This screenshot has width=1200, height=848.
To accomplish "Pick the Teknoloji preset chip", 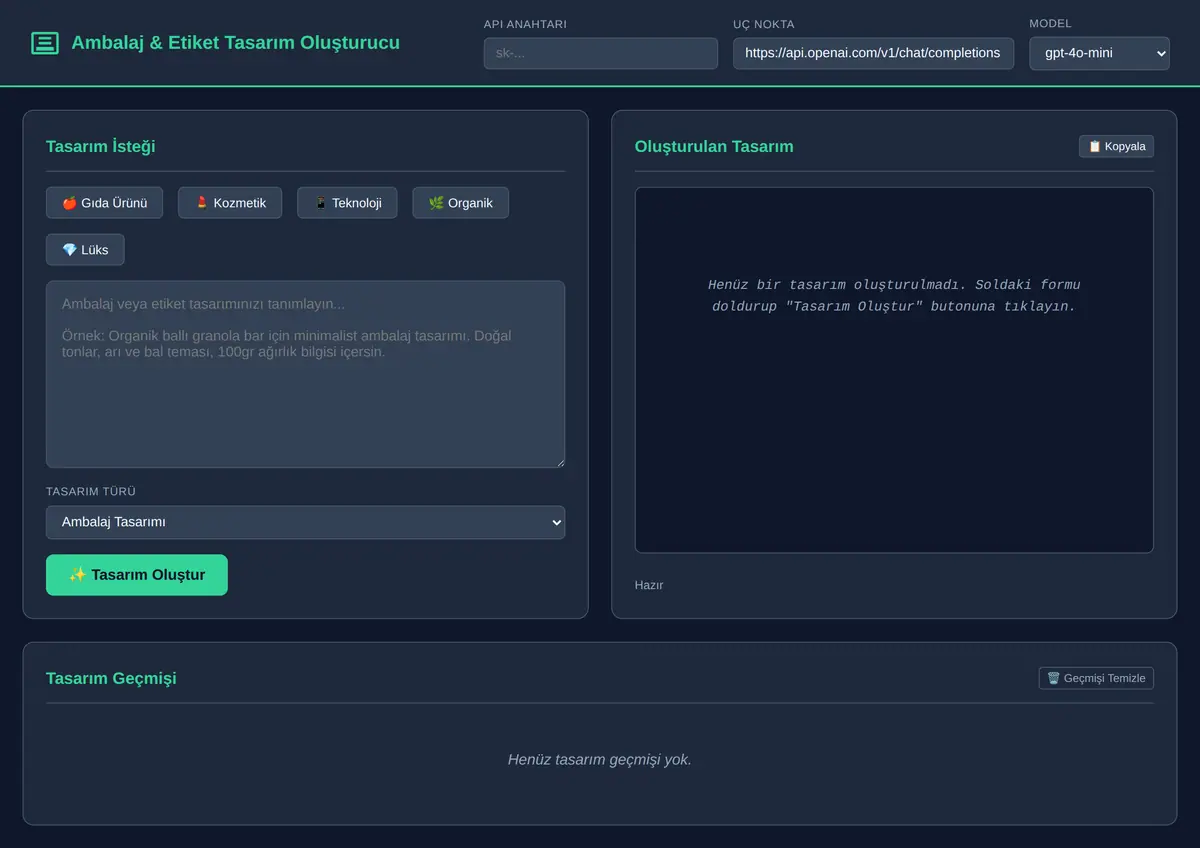I will [347, 203].
